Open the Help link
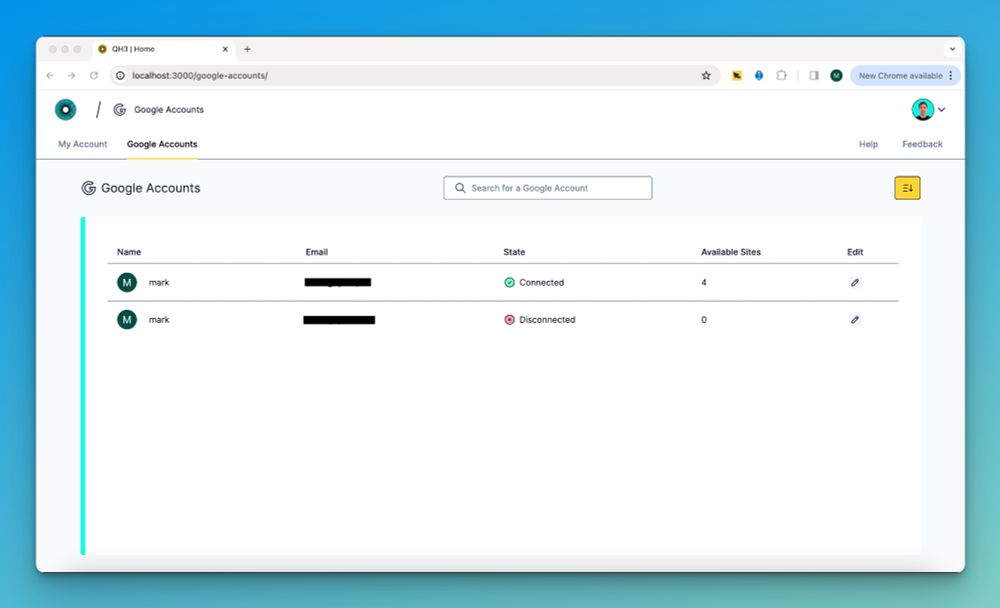1000x608 pixels. (x=868, y=144)
